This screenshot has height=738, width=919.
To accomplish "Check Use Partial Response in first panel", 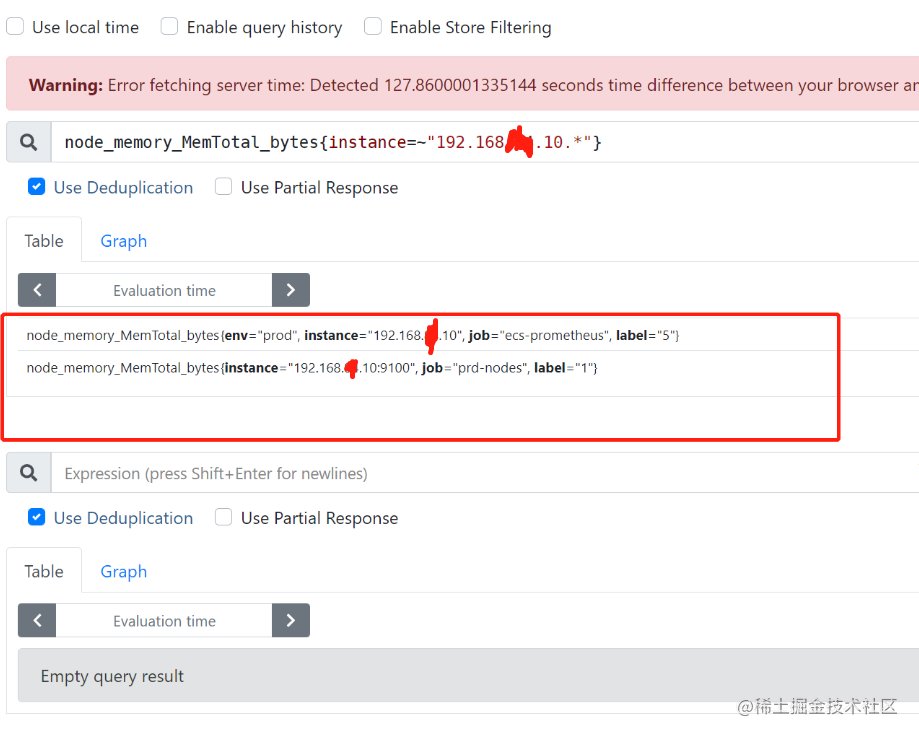I will pyautogui.click(x=223, y=187).
